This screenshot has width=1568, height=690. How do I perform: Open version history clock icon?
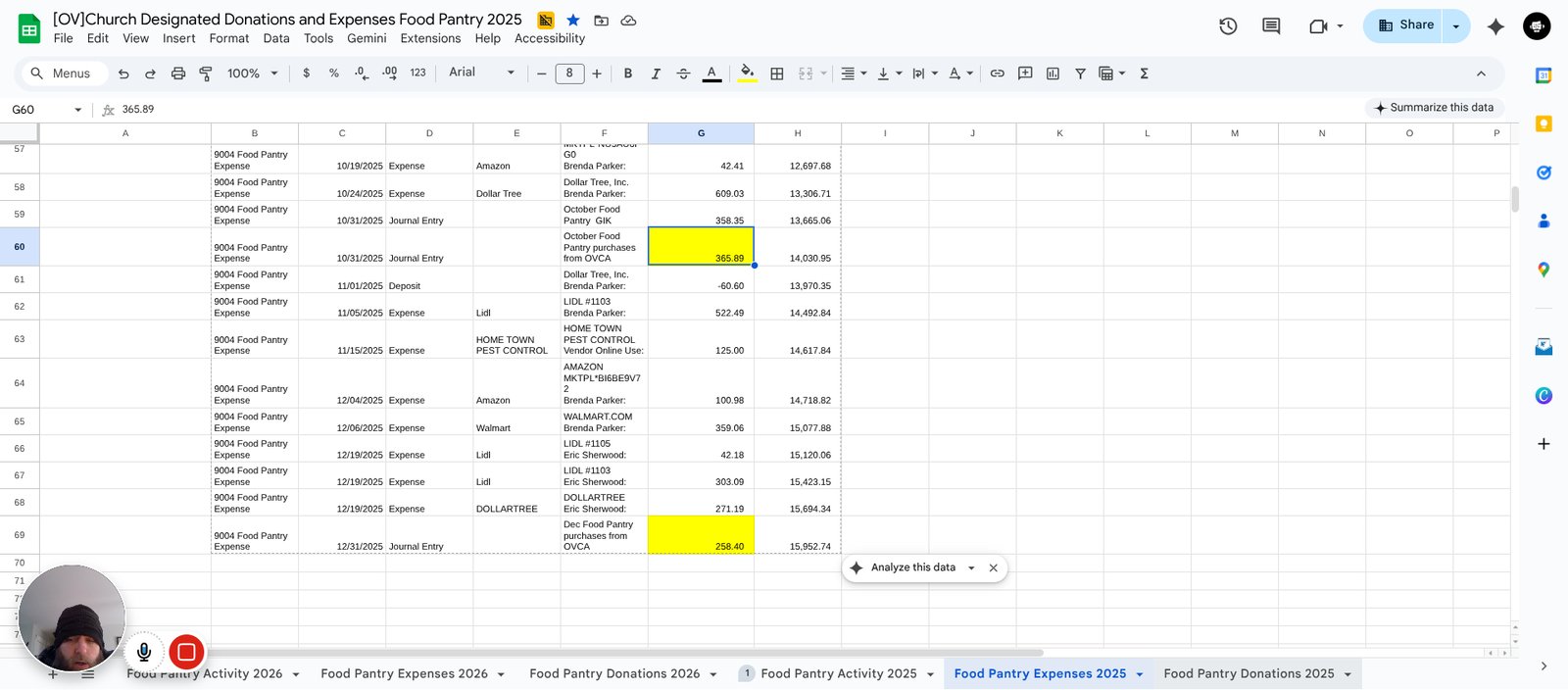click(x=1228, y=26)
